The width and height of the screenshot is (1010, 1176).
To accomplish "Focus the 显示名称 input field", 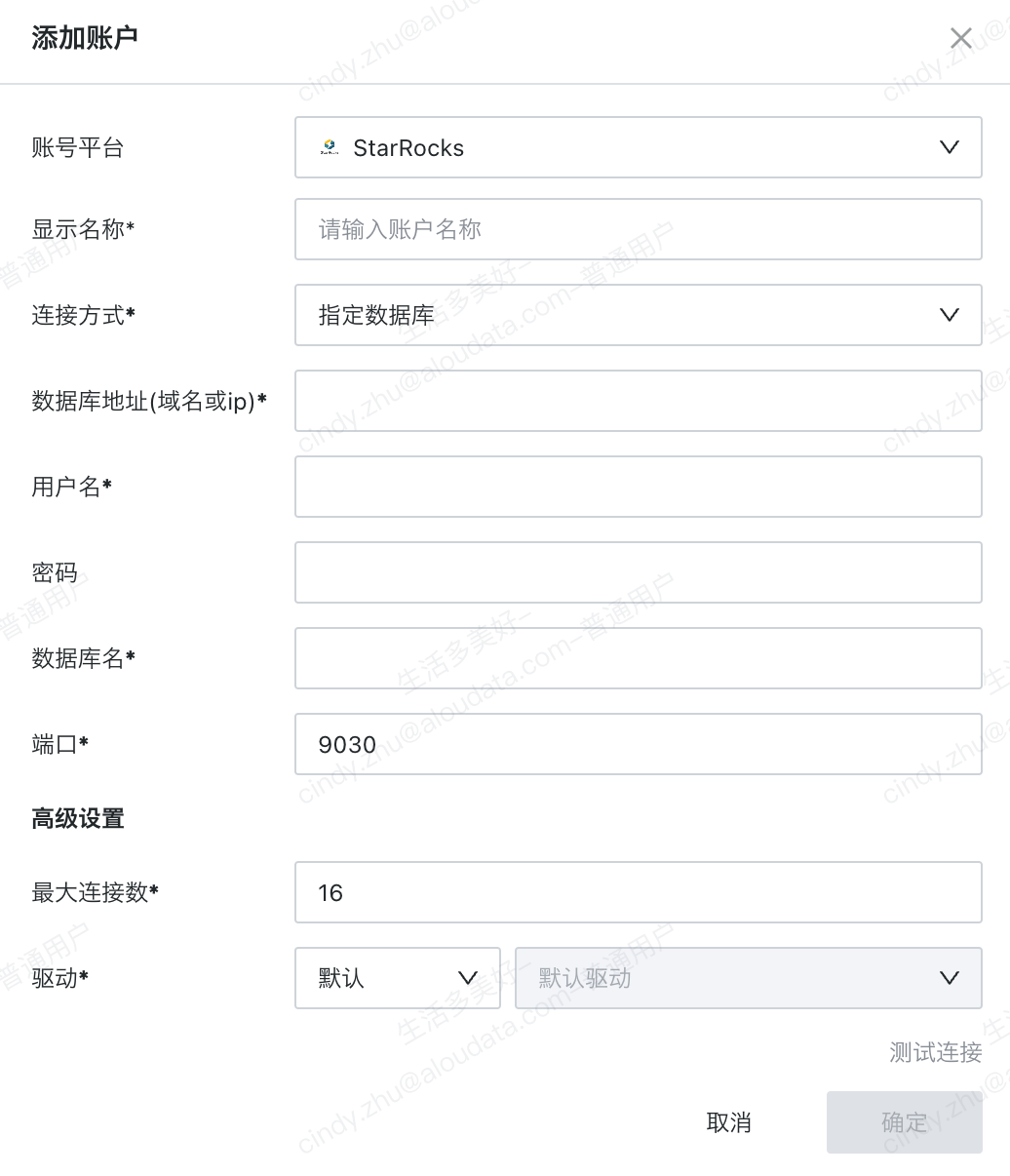I will click(x=638, y=230).
